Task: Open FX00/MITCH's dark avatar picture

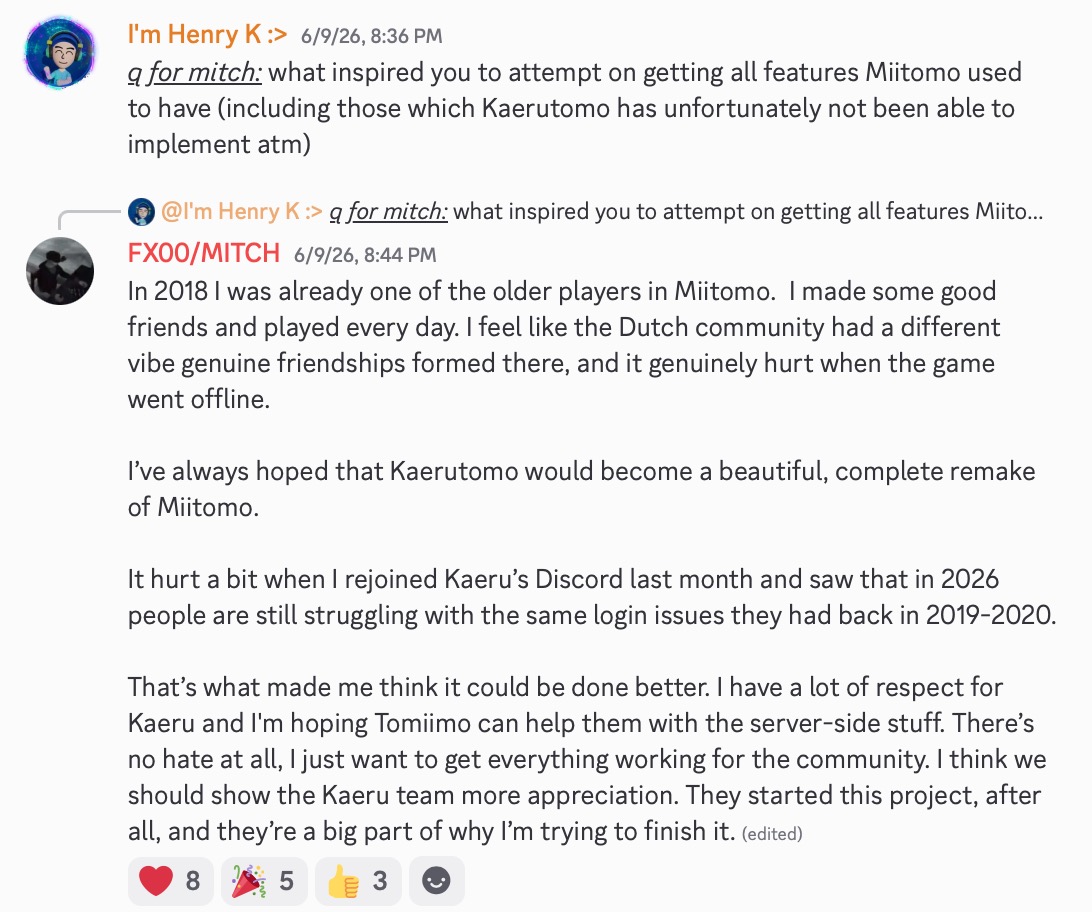Action: pos(60,271)
